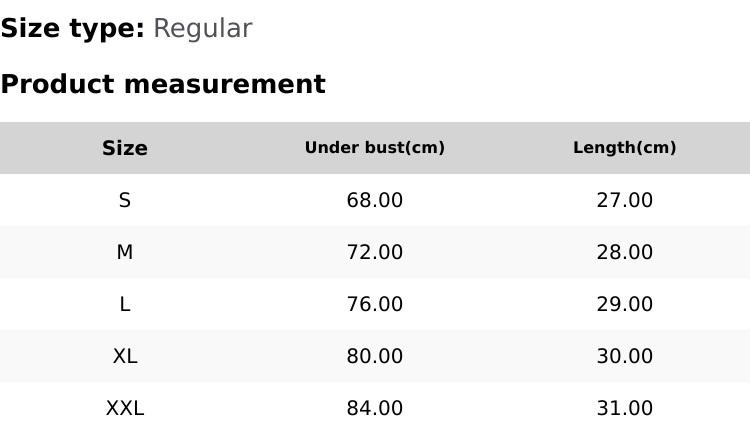Click the 30.00 length value
The width and height of the screenshot is (750, 434).
pos(625,356)
